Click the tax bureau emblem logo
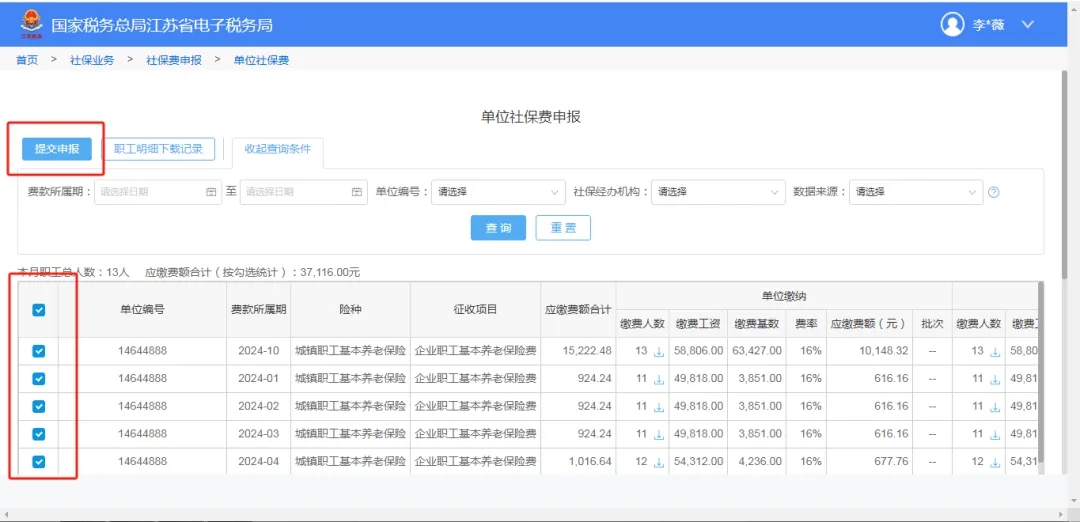 pyautogui.click(x=31, y=24)
